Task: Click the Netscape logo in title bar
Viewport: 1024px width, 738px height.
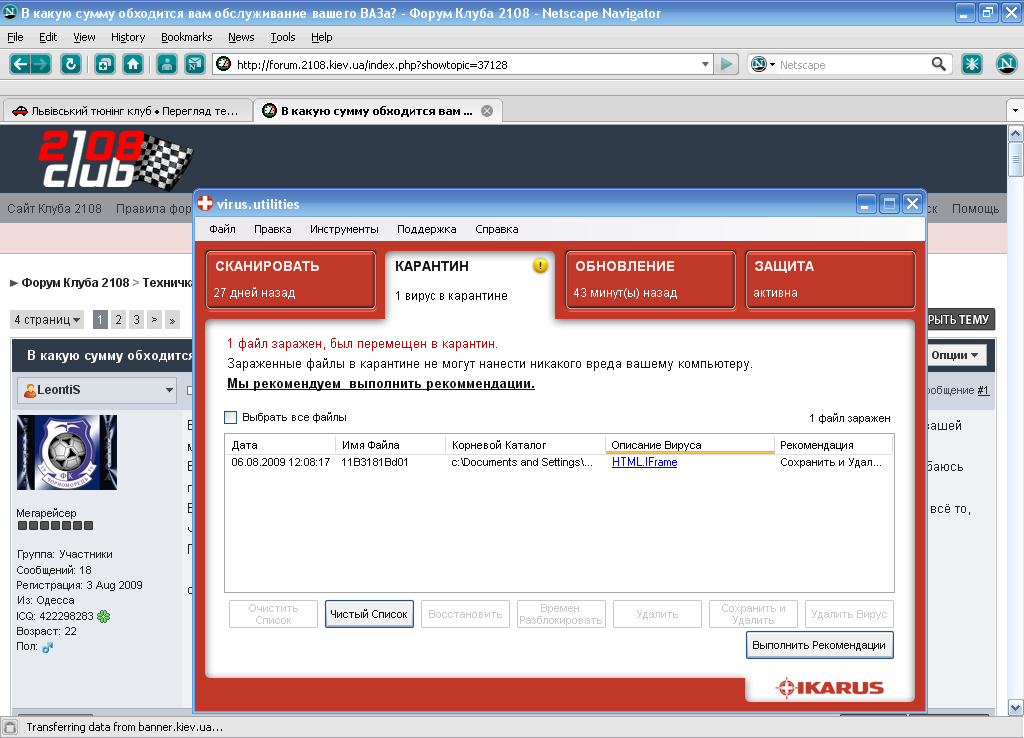Action: (x=10, y=12)
